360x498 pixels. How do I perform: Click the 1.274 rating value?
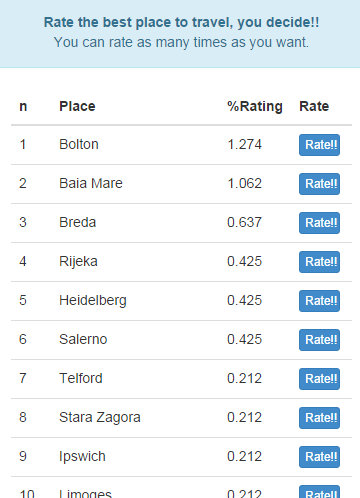244,144
